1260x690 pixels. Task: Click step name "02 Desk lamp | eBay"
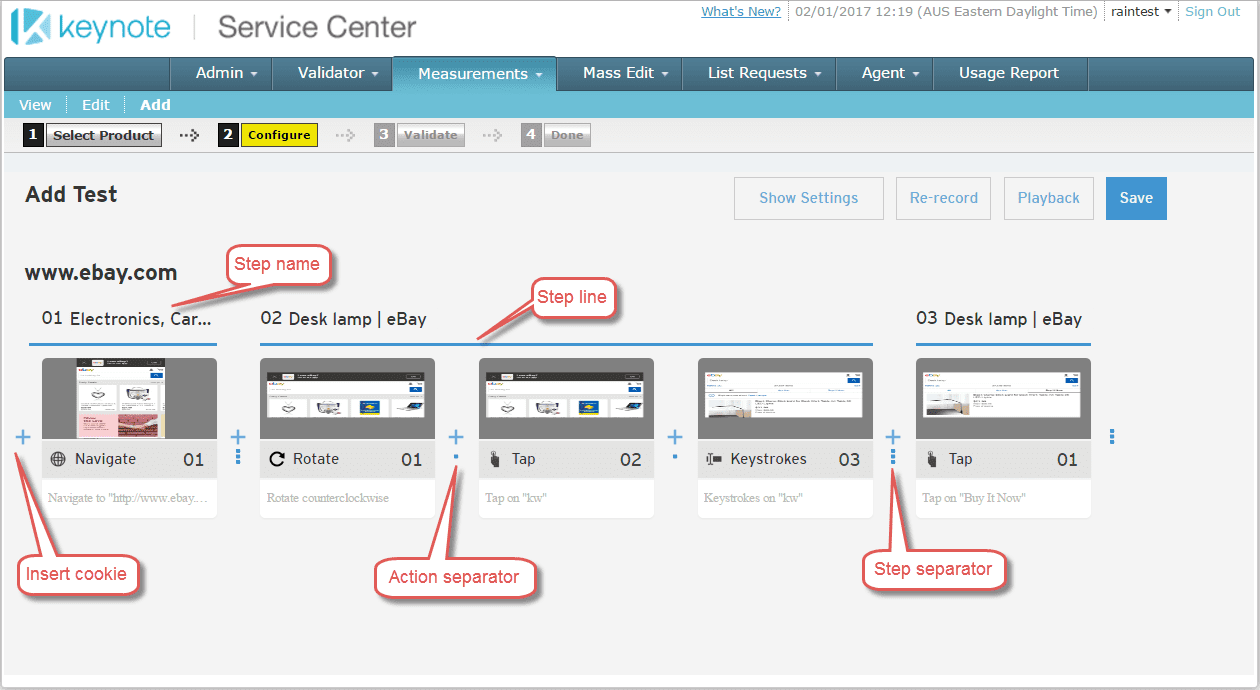click(x=343, y=319)
